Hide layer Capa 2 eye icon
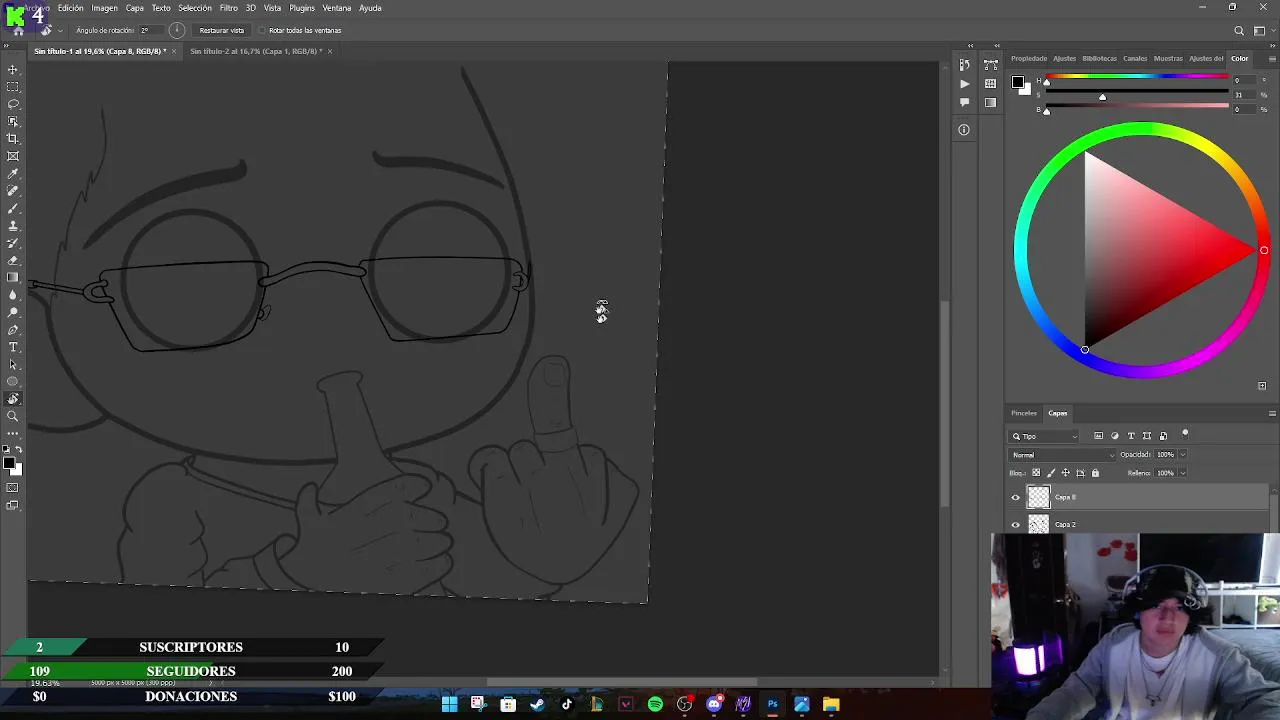The width and height of the screenshot is (1280, 720). (1016, 524)
